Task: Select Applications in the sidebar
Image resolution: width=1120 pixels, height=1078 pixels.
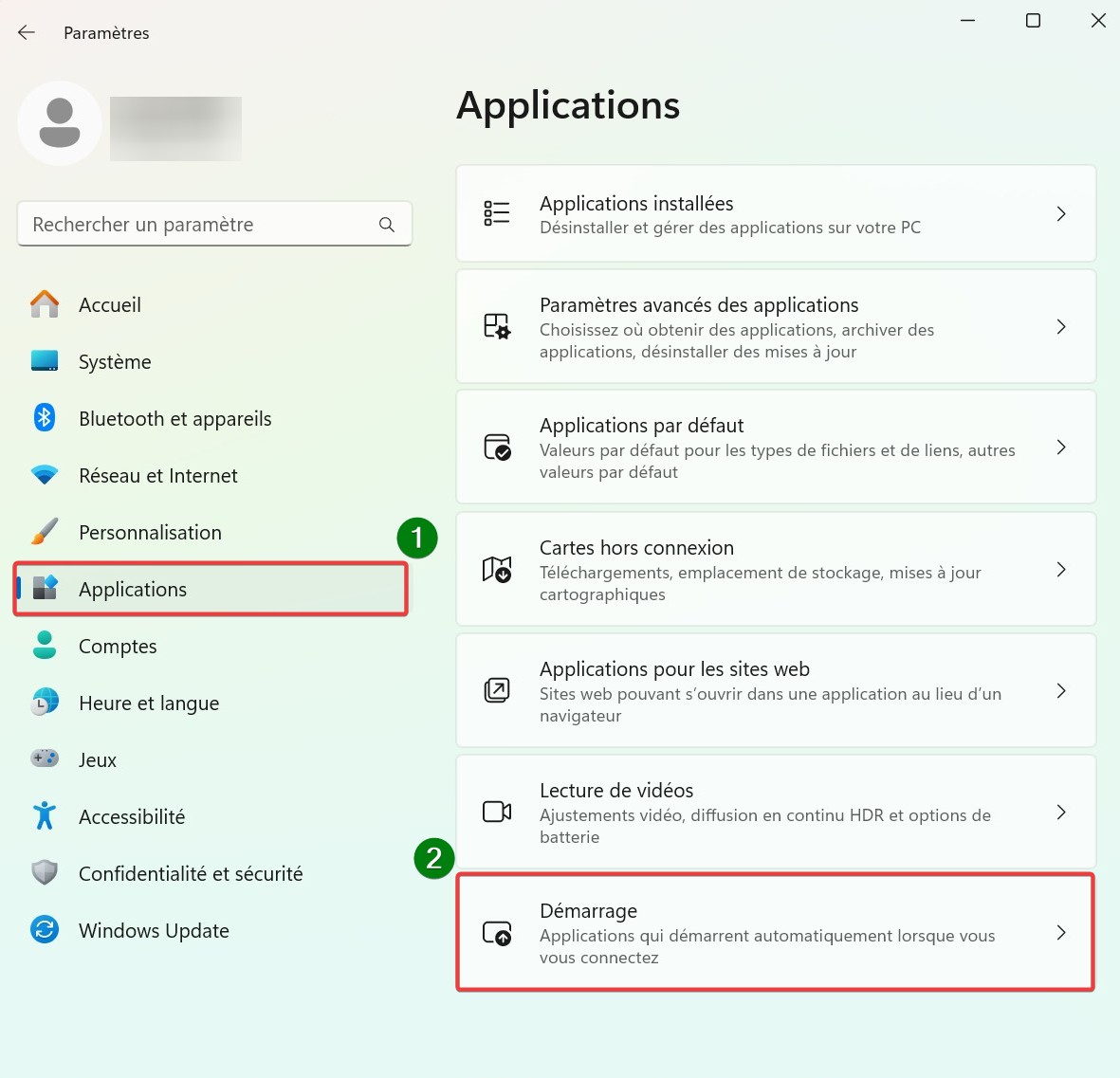Action: point(211,589)
